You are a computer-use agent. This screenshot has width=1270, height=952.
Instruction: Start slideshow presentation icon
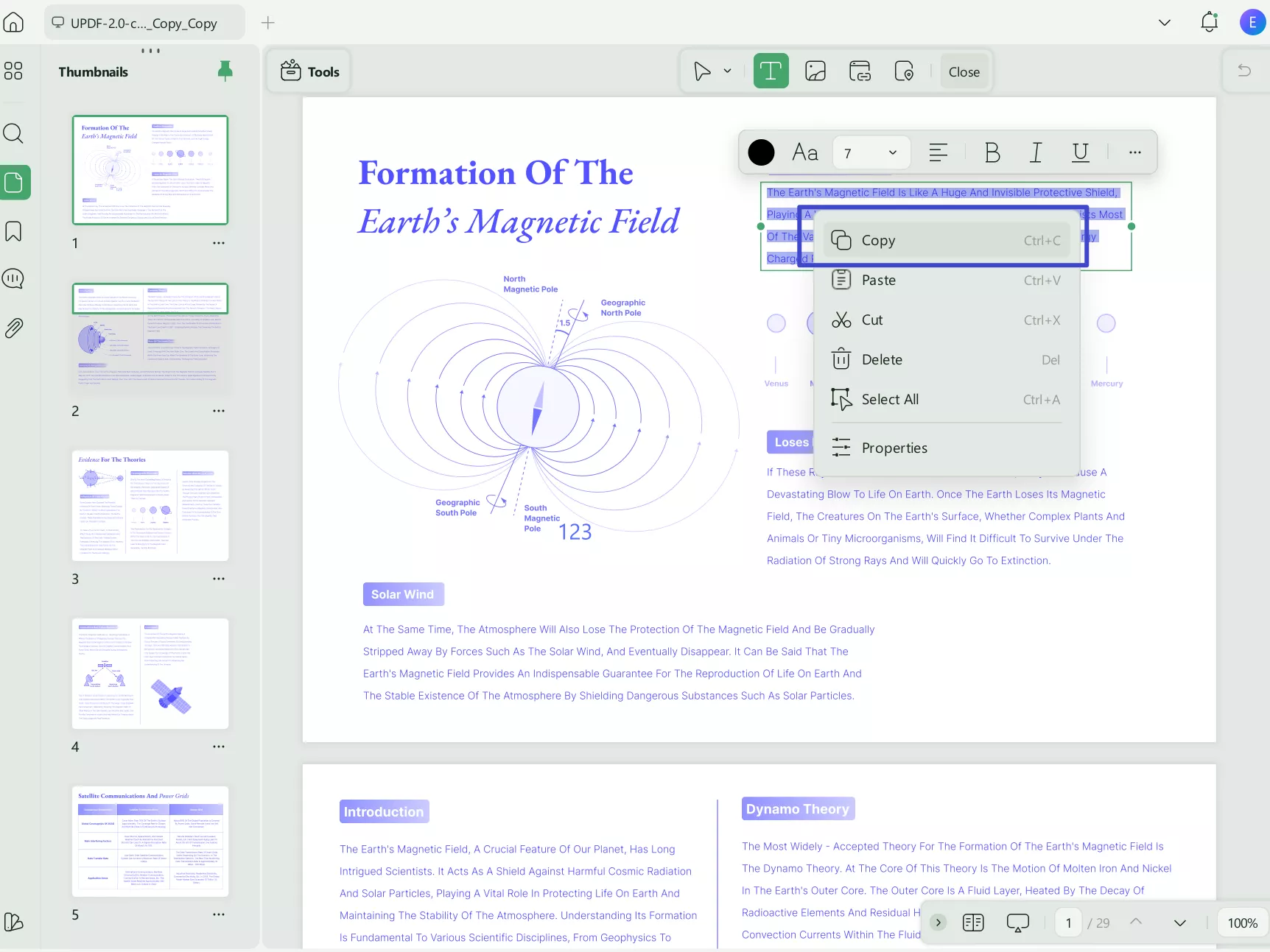1017,923
